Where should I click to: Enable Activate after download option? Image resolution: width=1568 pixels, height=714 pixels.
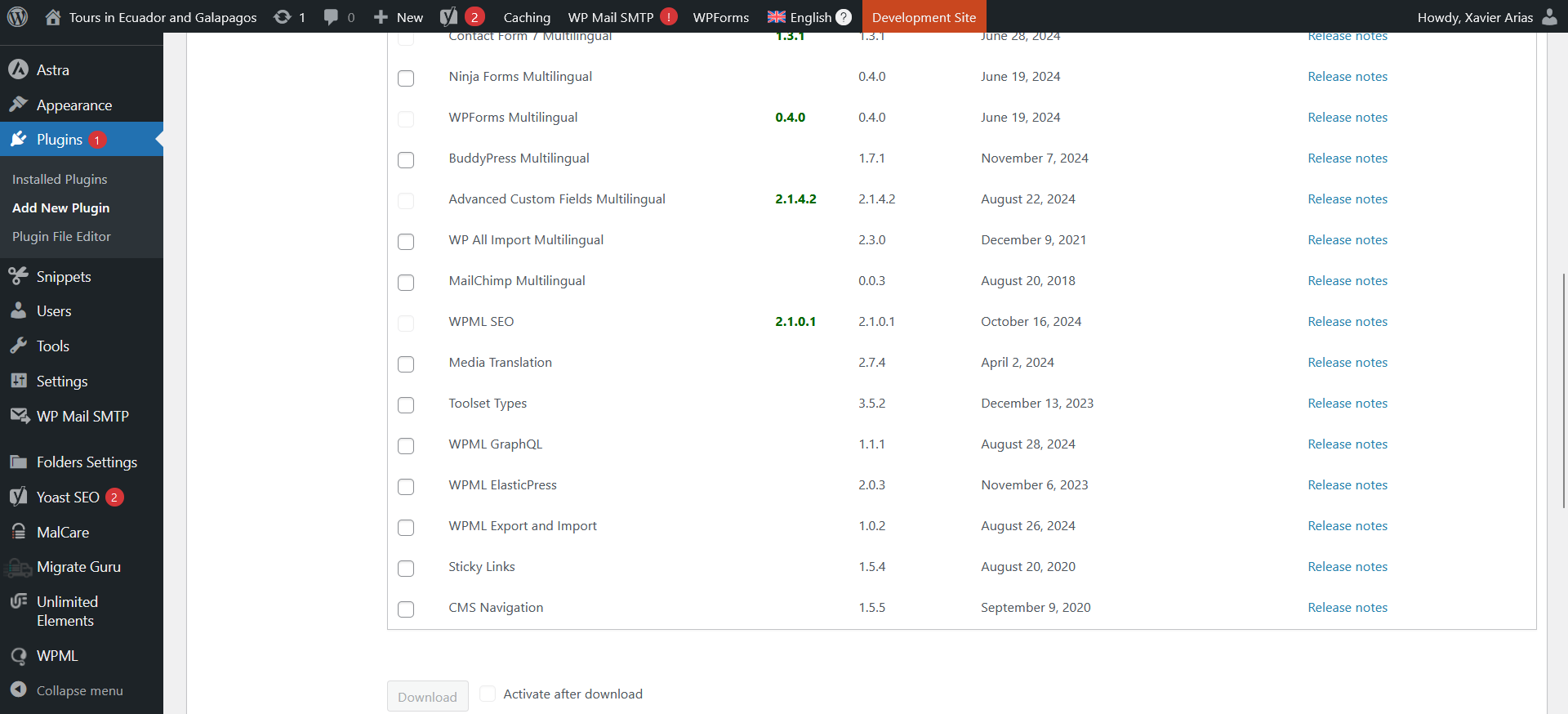(x=488, y=694)
